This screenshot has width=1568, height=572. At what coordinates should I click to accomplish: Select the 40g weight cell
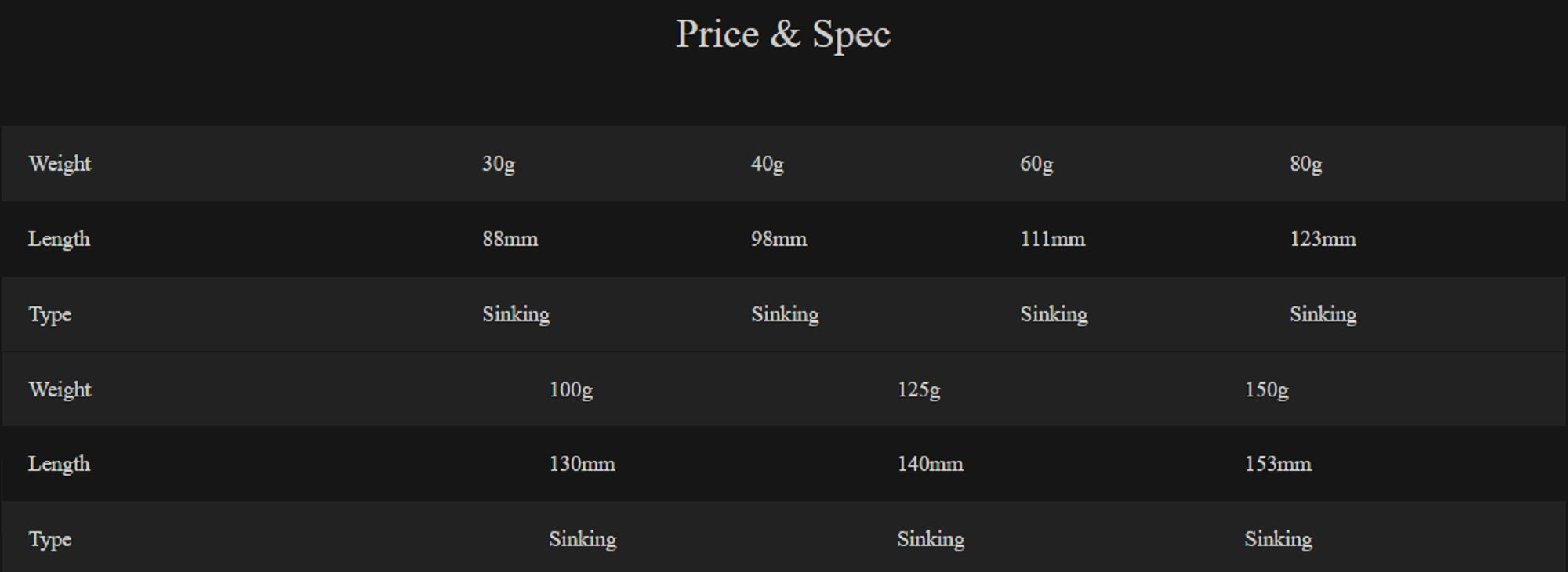[768, 164]
